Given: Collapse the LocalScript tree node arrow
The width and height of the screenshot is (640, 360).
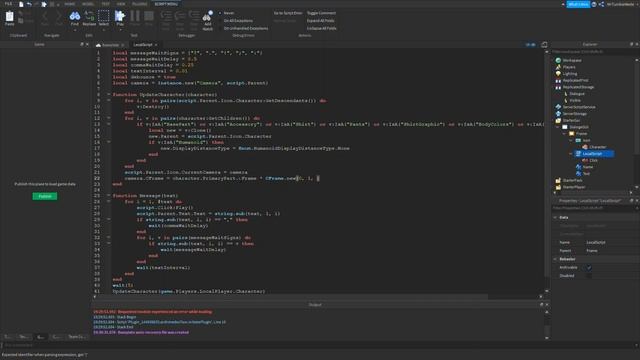Looking at the screenshot, I should (571, 153).
